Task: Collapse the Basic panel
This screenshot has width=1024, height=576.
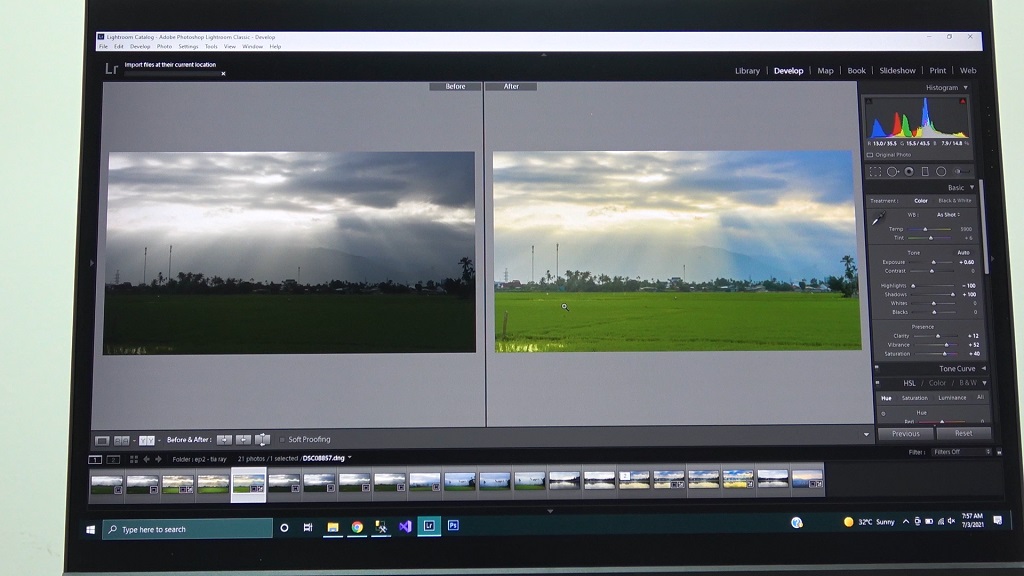Action: (x=972, y=187)
